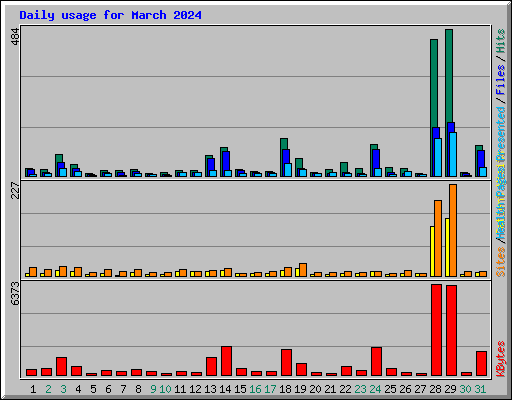This screenshot has width=512, height=400.
Task: Click day 25 on the axis
Action: [x=390, y=389]
